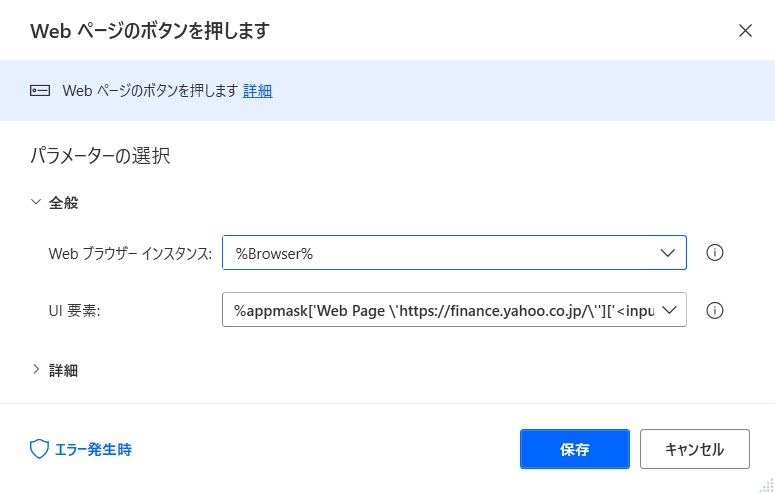
Task: Click the shield icon next to エラー発生時
Action: (40, 449)
